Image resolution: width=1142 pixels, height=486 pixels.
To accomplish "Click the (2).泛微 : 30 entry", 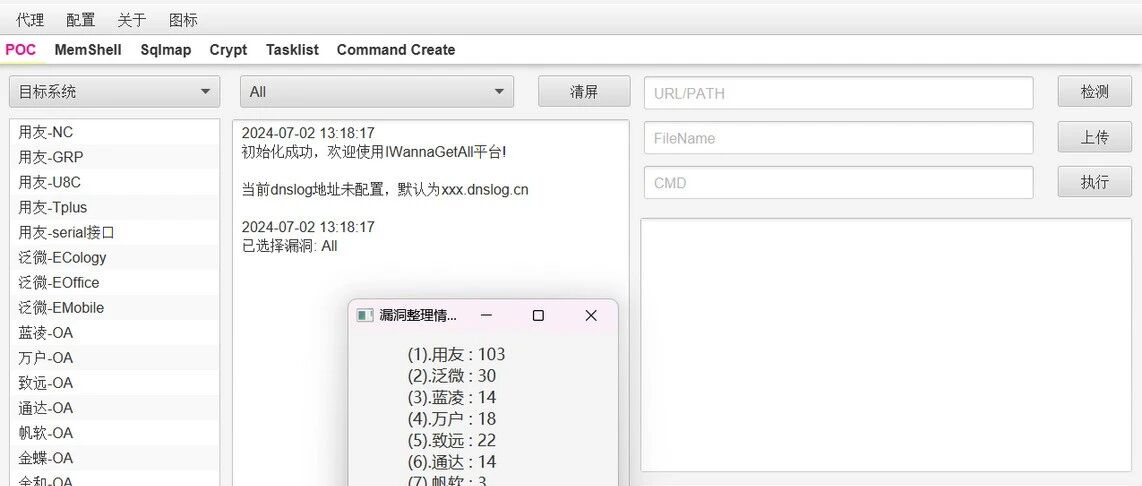I will [452, 376].
